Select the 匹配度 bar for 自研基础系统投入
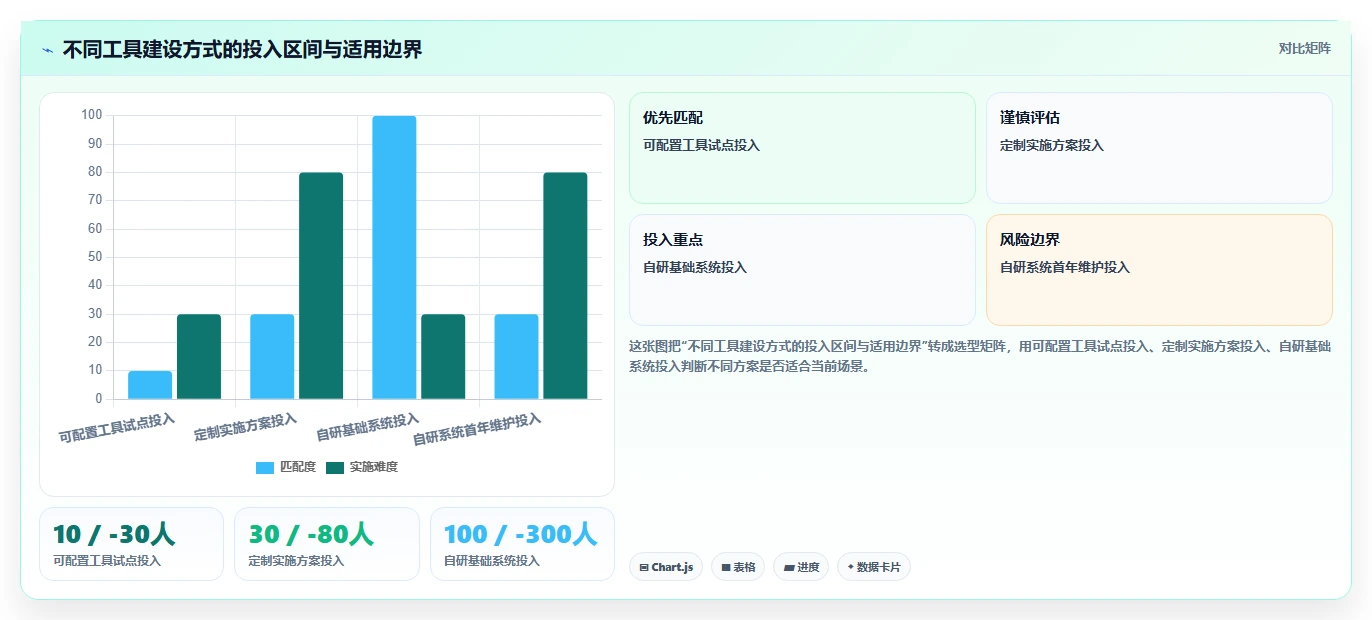1372x620 pixels. (x=394, y=257)
